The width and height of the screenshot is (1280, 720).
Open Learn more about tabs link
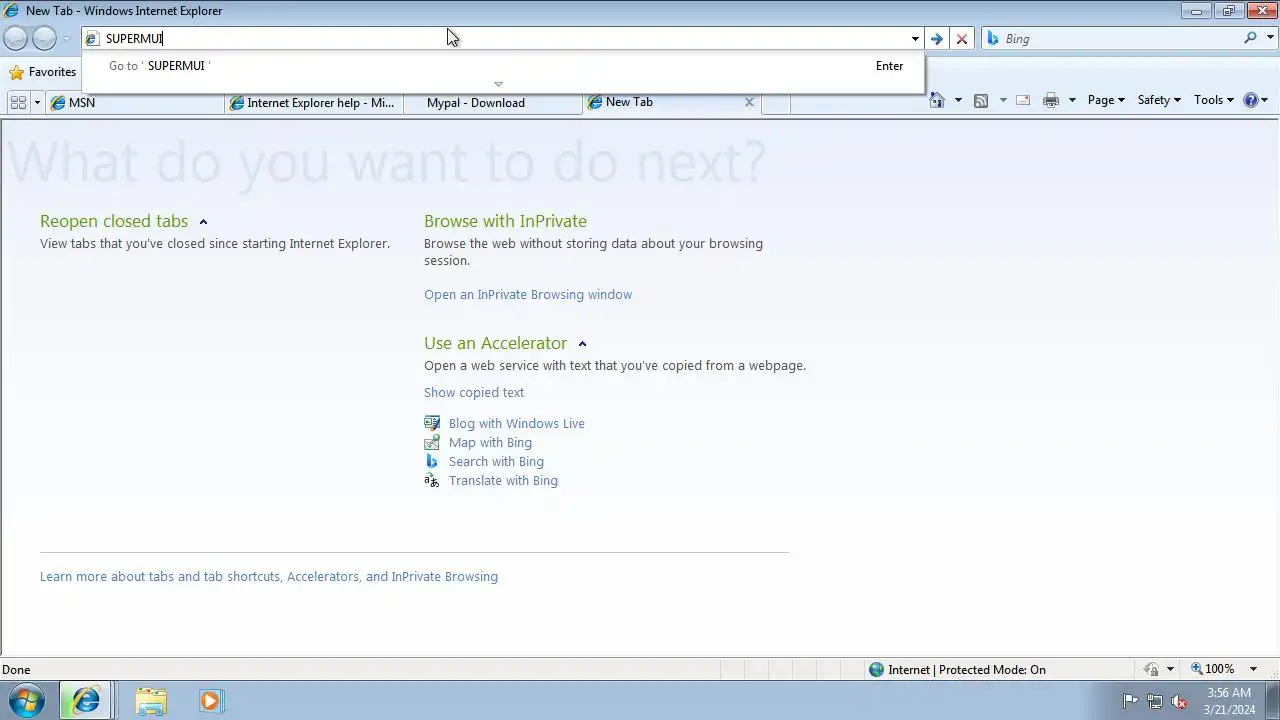[x=269, y=577]
